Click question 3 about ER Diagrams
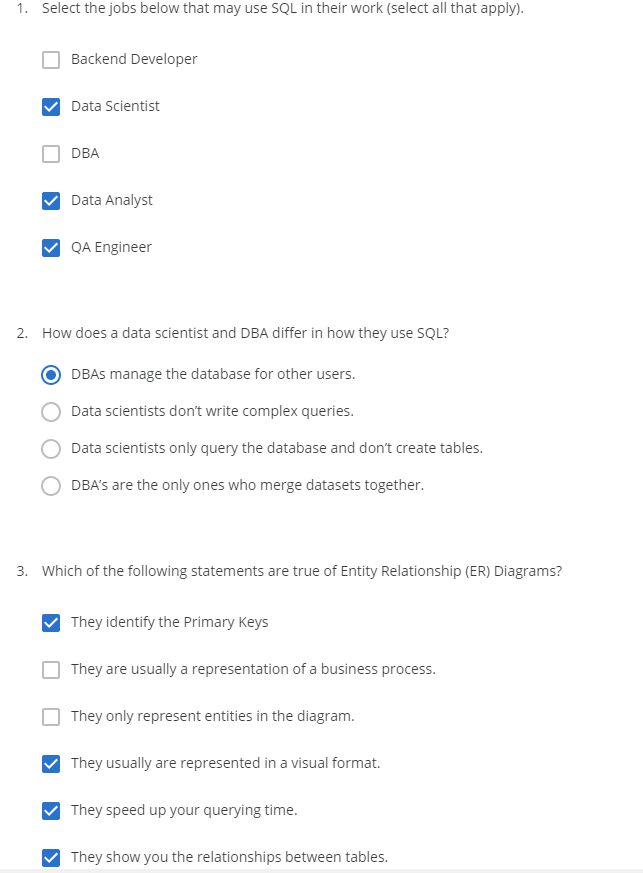Viewport: 643px width, 873px height. pos(300,570)
